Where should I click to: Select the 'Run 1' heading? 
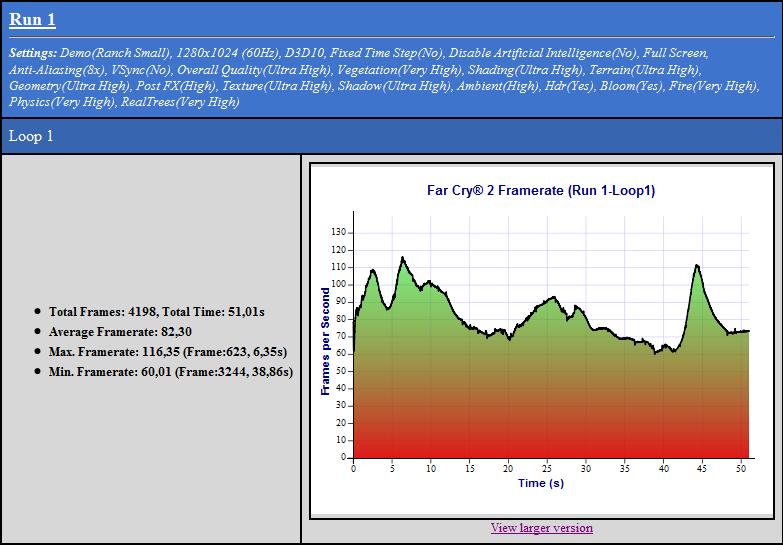click(x=32, y=19)
